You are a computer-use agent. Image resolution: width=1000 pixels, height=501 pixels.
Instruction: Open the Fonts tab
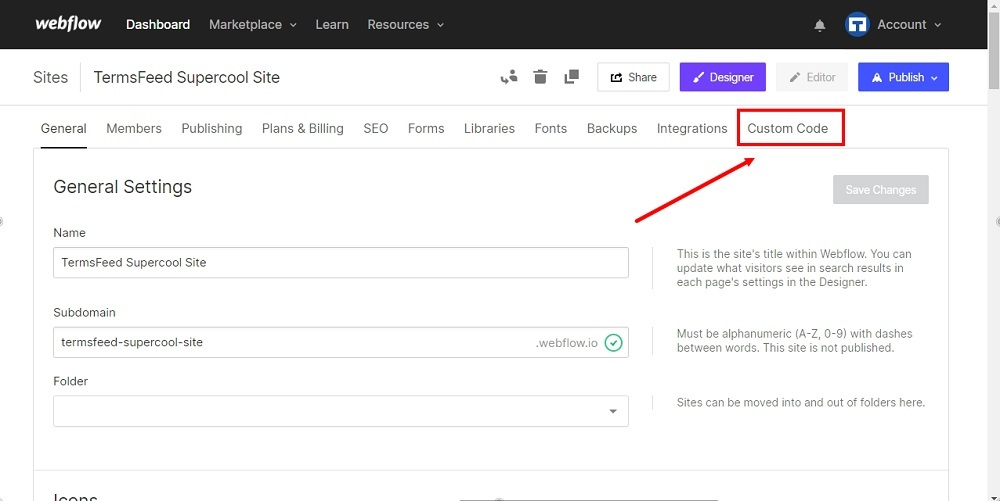click(x=550, y=128)
